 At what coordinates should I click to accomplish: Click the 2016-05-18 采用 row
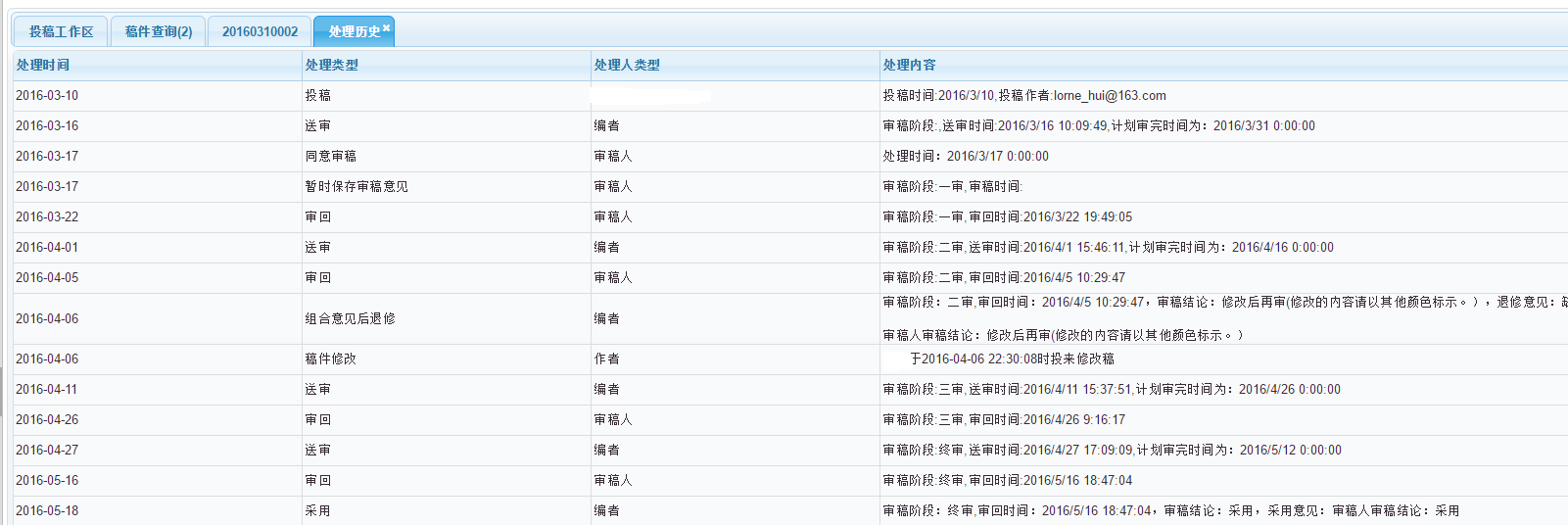coord(790,511)
